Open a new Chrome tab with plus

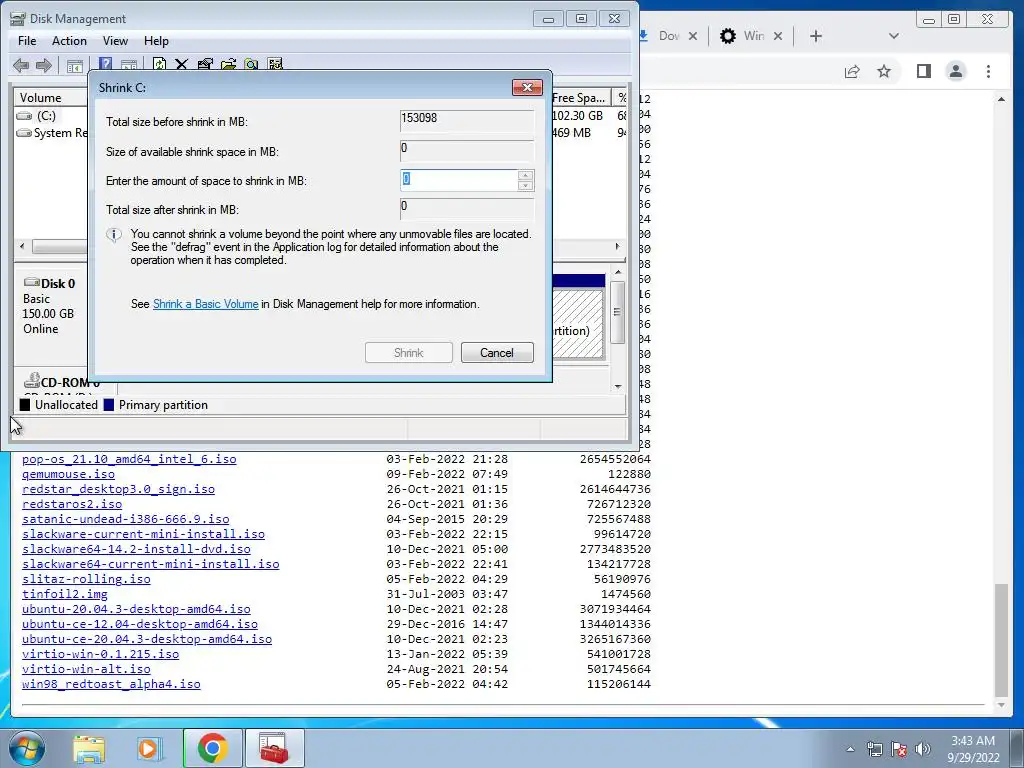pyautogui.click(x=816, y=36)
